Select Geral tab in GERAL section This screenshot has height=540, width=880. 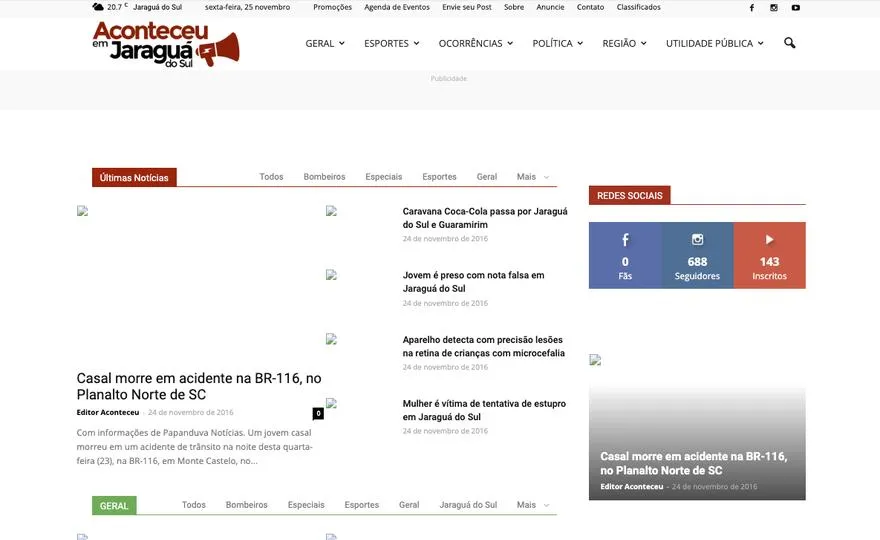click(409, 505)
